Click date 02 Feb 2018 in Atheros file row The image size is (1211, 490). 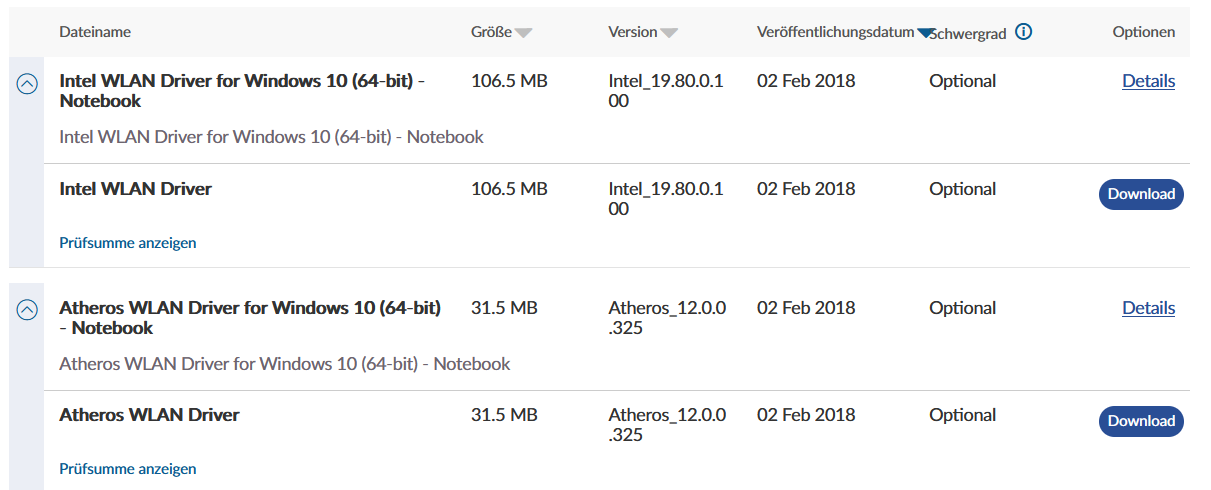[x=806, y=415]
